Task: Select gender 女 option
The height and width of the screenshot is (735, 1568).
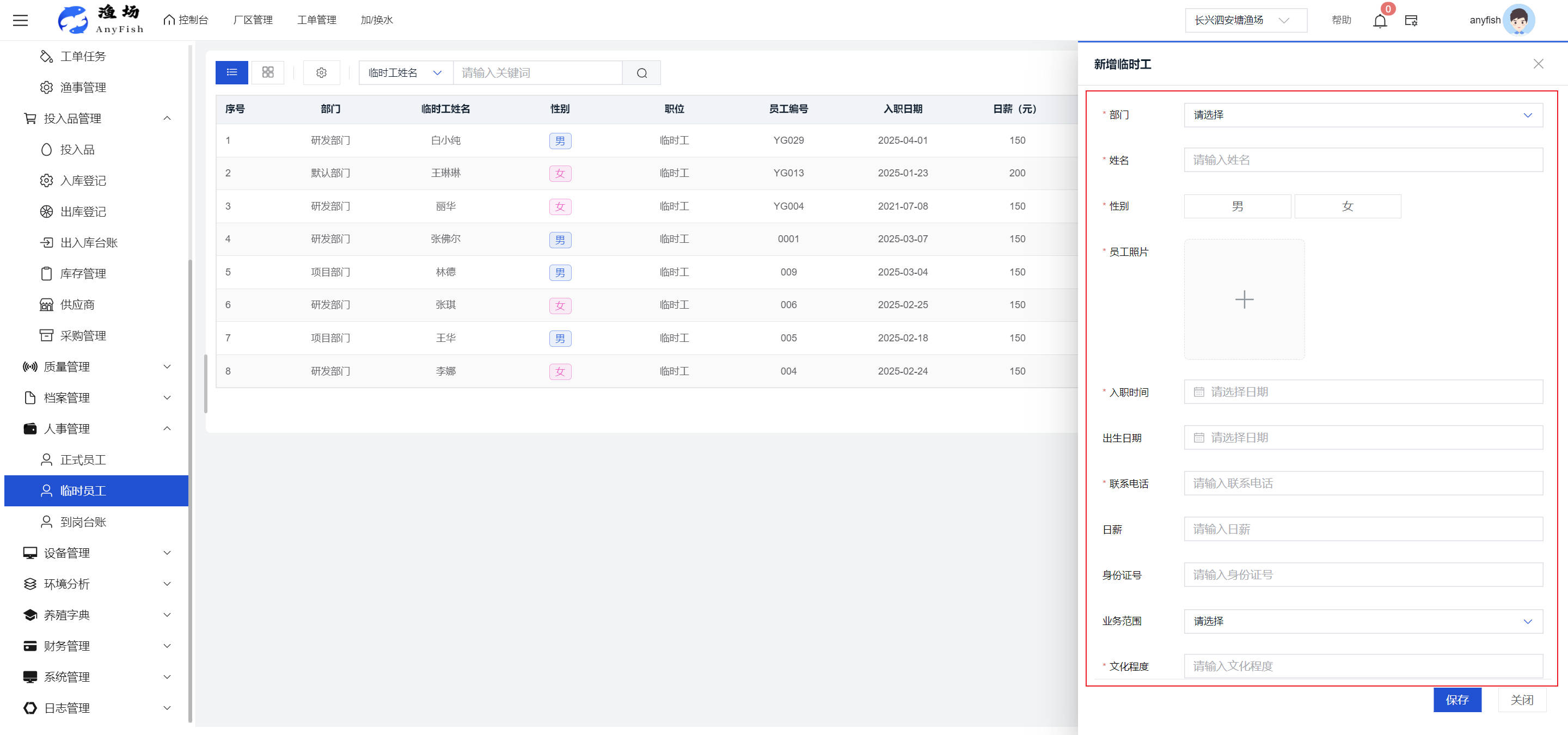Action: click(x=1347, y=206)
